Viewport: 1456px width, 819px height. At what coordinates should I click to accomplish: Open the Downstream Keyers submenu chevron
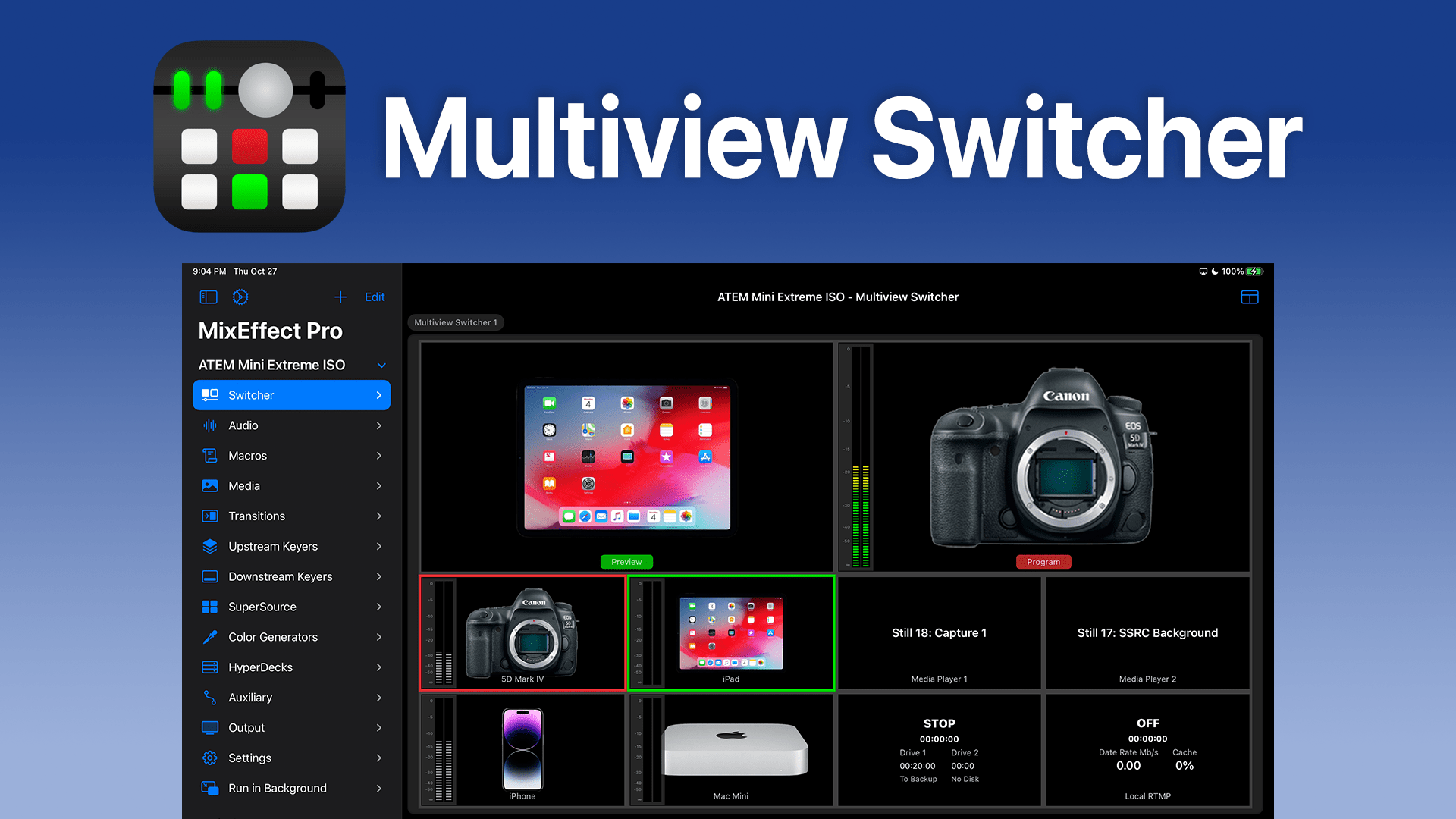[x=378, y=576]
